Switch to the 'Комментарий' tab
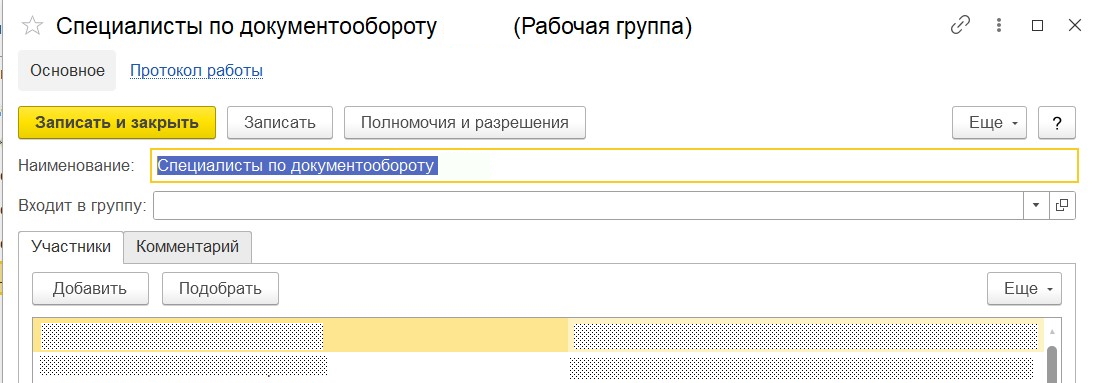This screenshot has width=1100, height=383. tap(187, 247)
